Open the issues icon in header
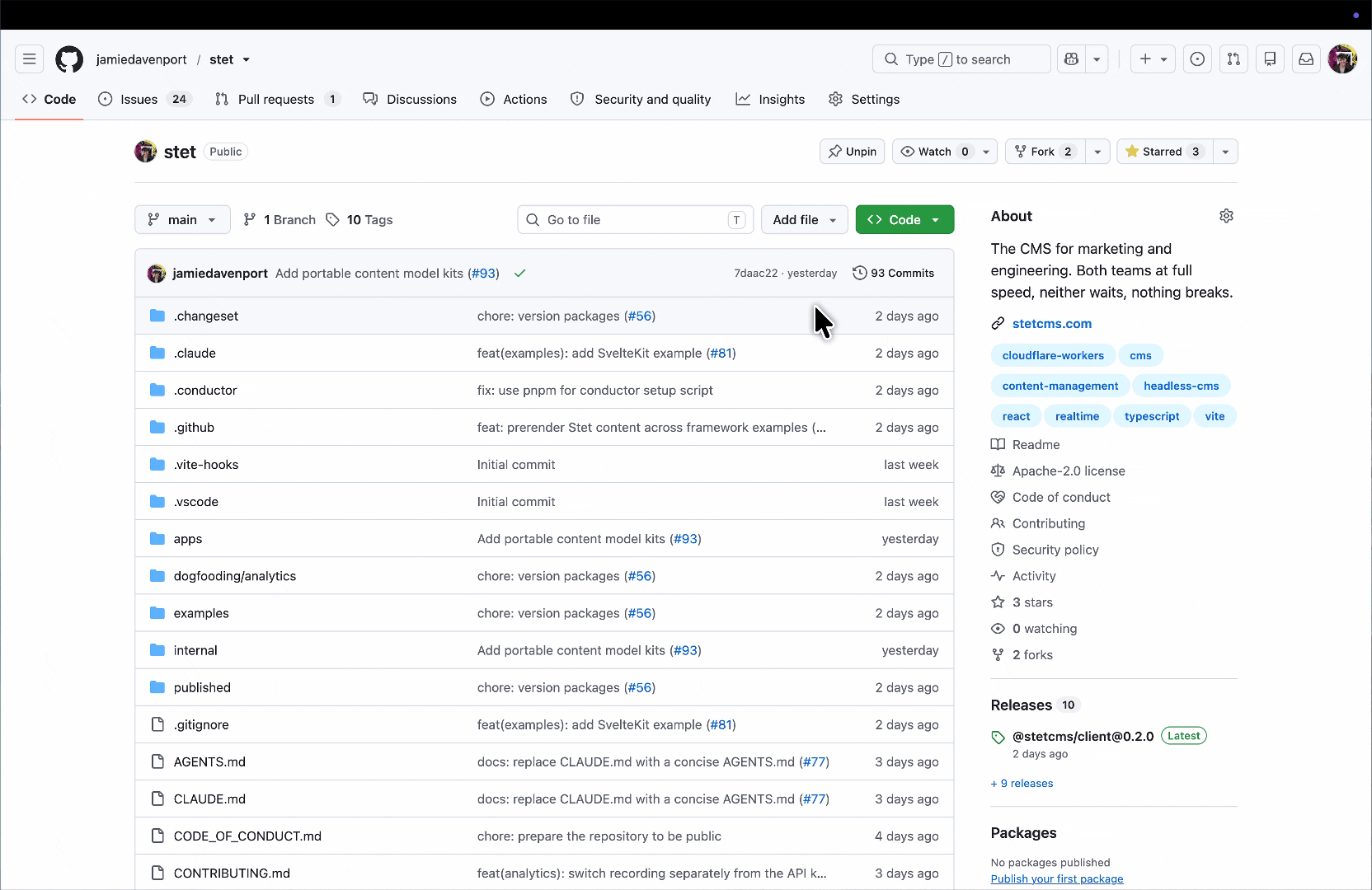This screenshot has width=1372, height=890. [x=1197, y=59]
